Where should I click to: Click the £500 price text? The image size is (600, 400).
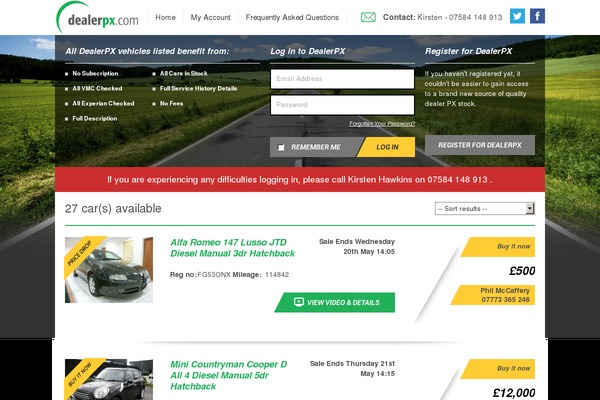click(522, 271)
